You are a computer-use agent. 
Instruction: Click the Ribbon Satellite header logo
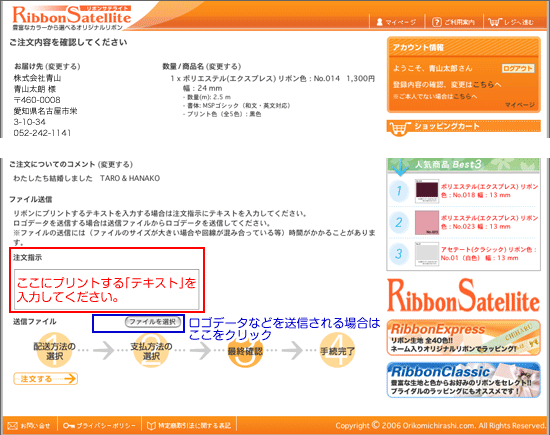point(72,17)
